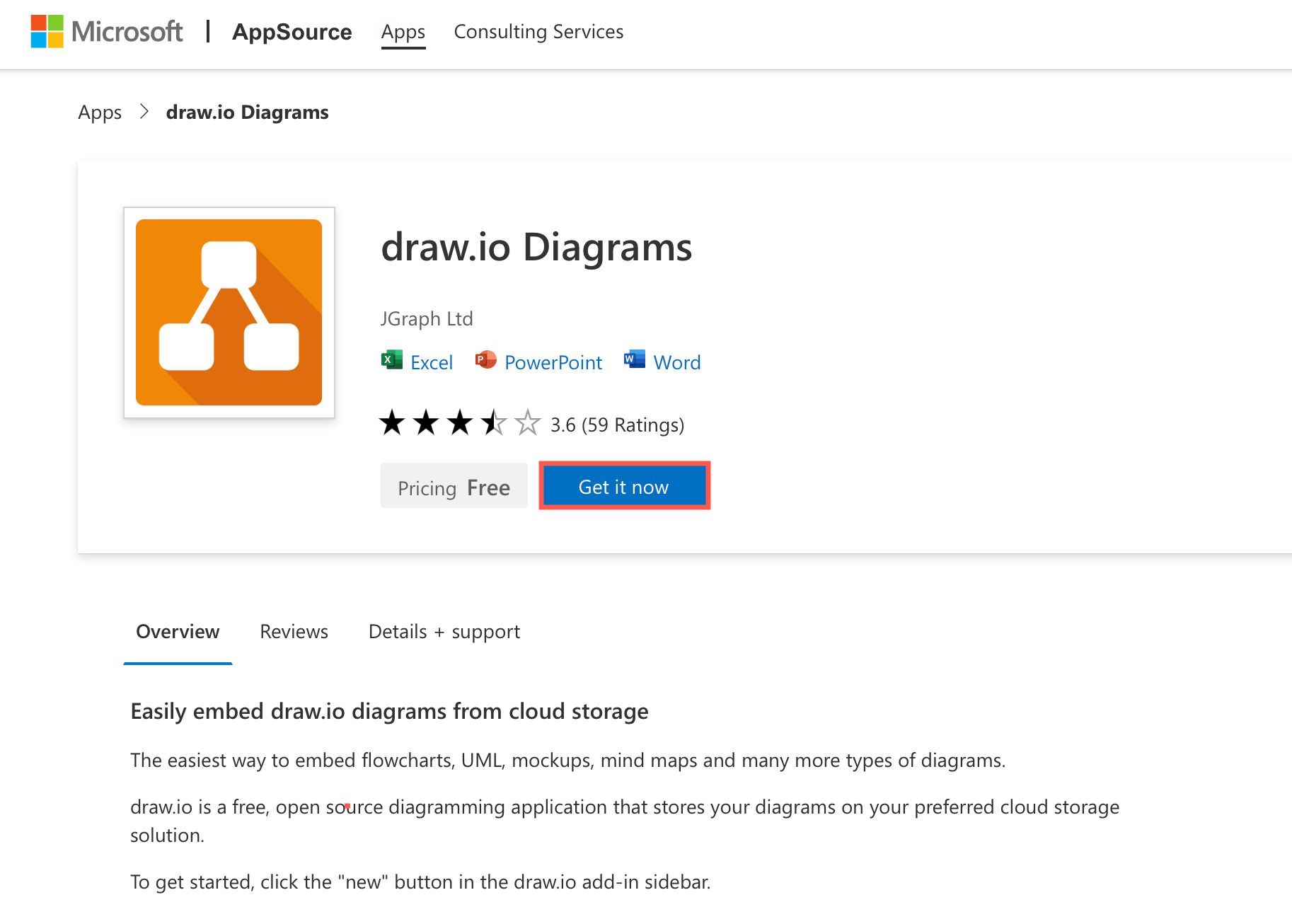Select the Overview tab
Image resolution: width=1292 pixels, height=924 pixels.
click(178, 631)
